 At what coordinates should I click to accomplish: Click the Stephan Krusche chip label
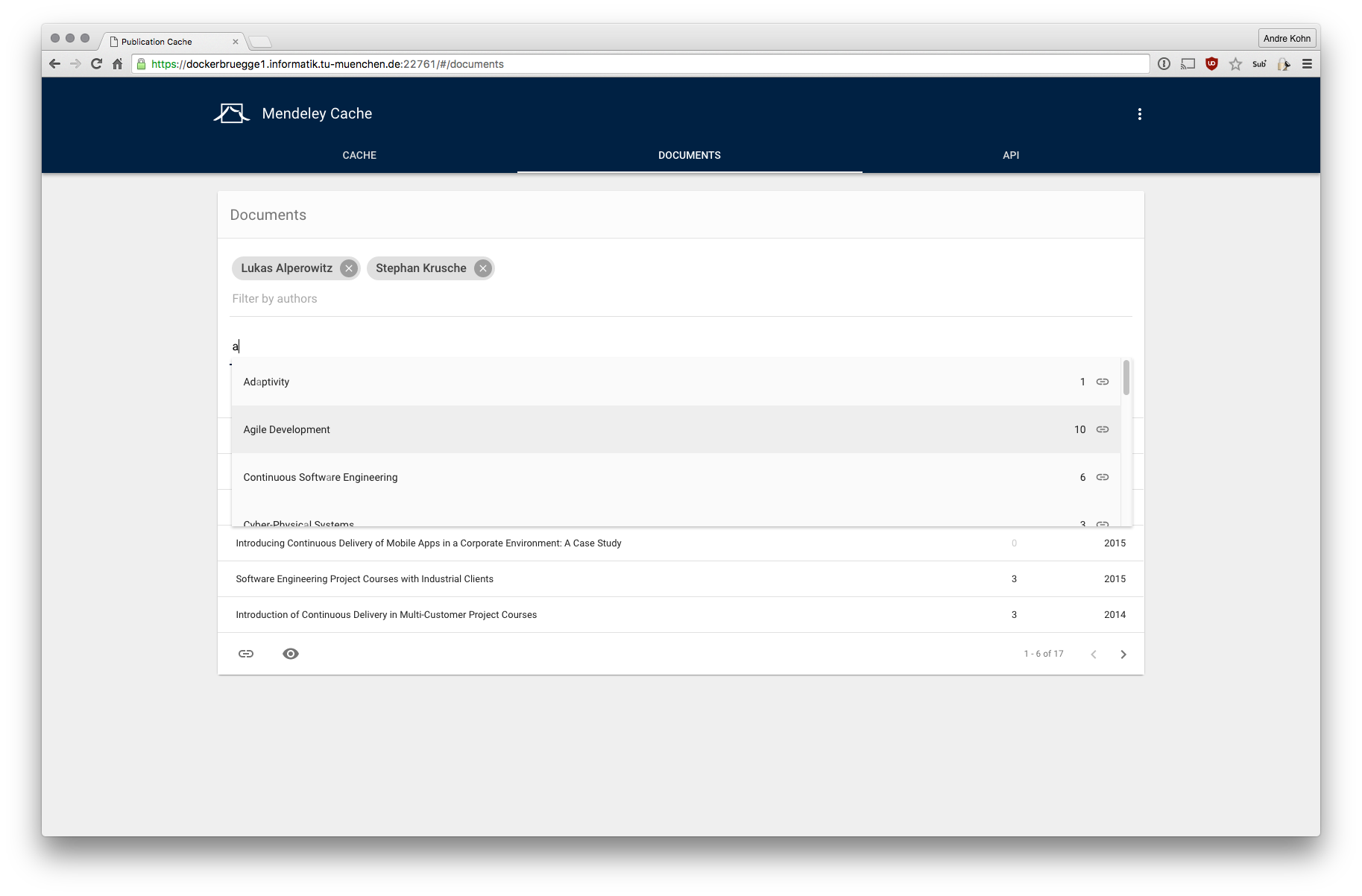coord(420,268)
